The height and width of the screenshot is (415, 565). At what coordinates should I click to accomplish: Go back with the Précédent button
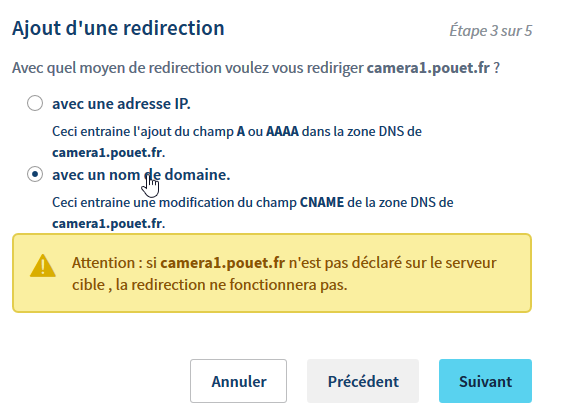pyautogui.click(x=363, y=381)
